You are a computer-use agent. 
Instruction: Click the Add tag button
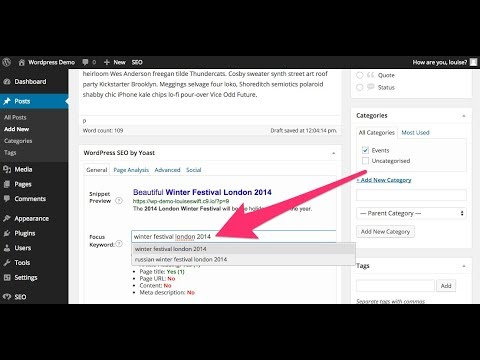pos(446,286)
